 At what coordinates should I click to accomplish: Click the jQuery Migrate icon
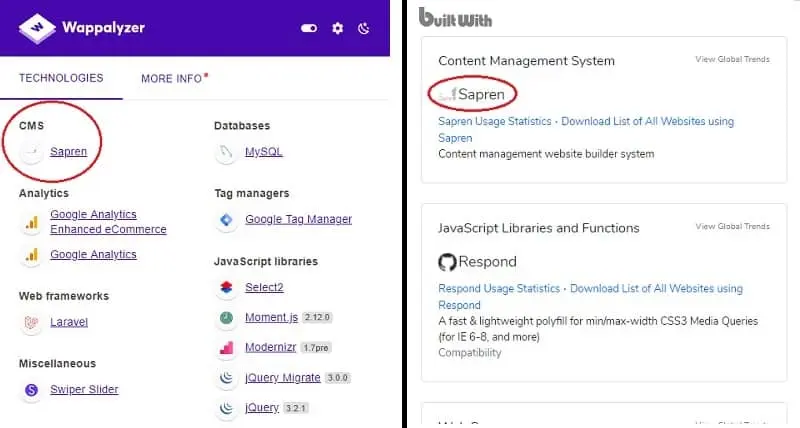tap(226, 378)
